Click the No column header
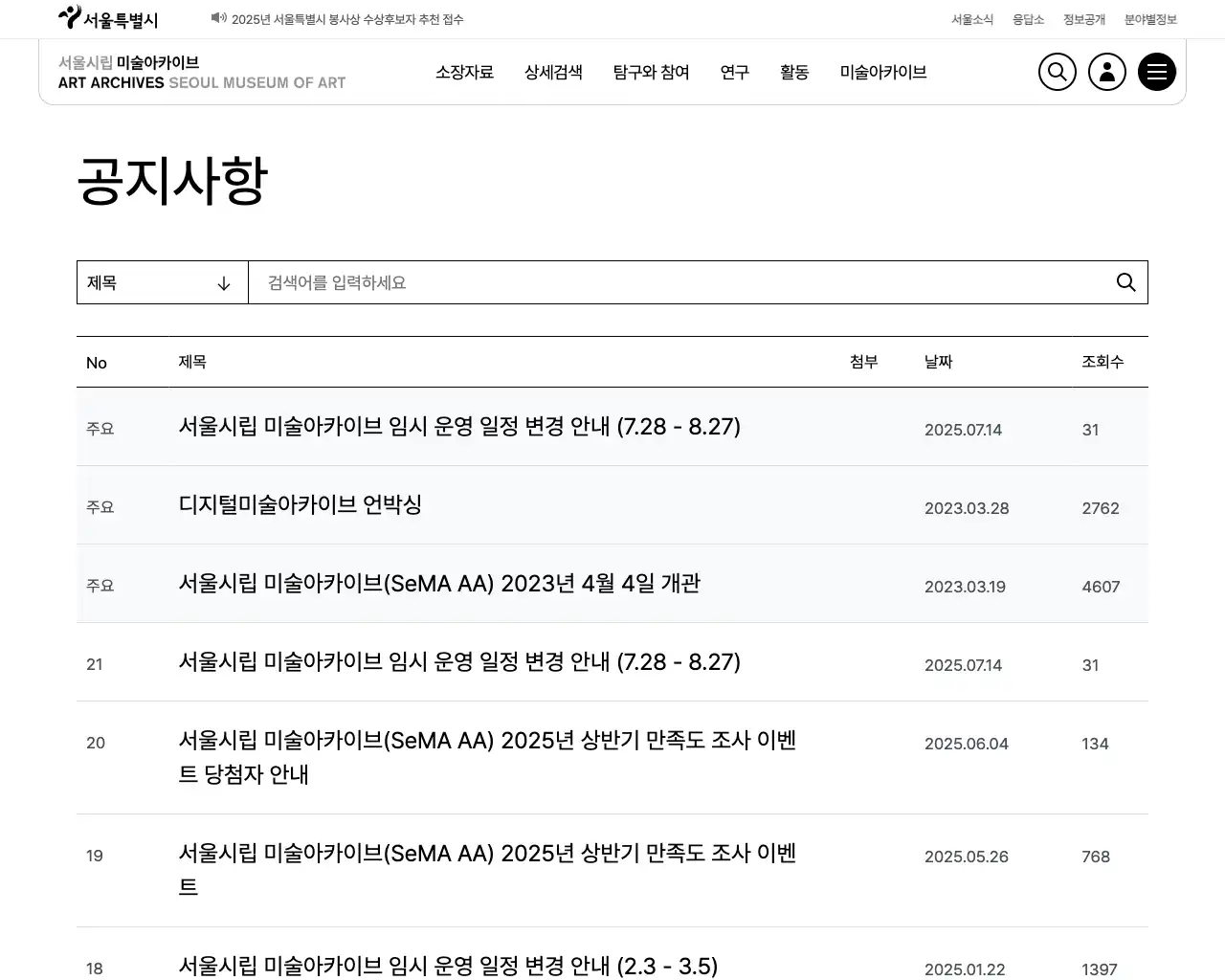 click(x=97, y=363)
